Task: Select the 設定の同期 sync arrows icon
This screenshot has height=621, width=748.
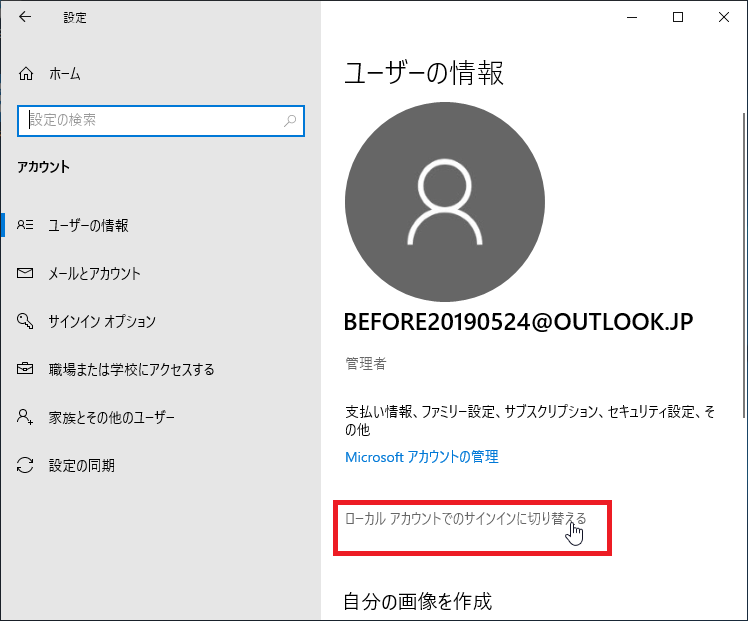Action: pos(25,465)
